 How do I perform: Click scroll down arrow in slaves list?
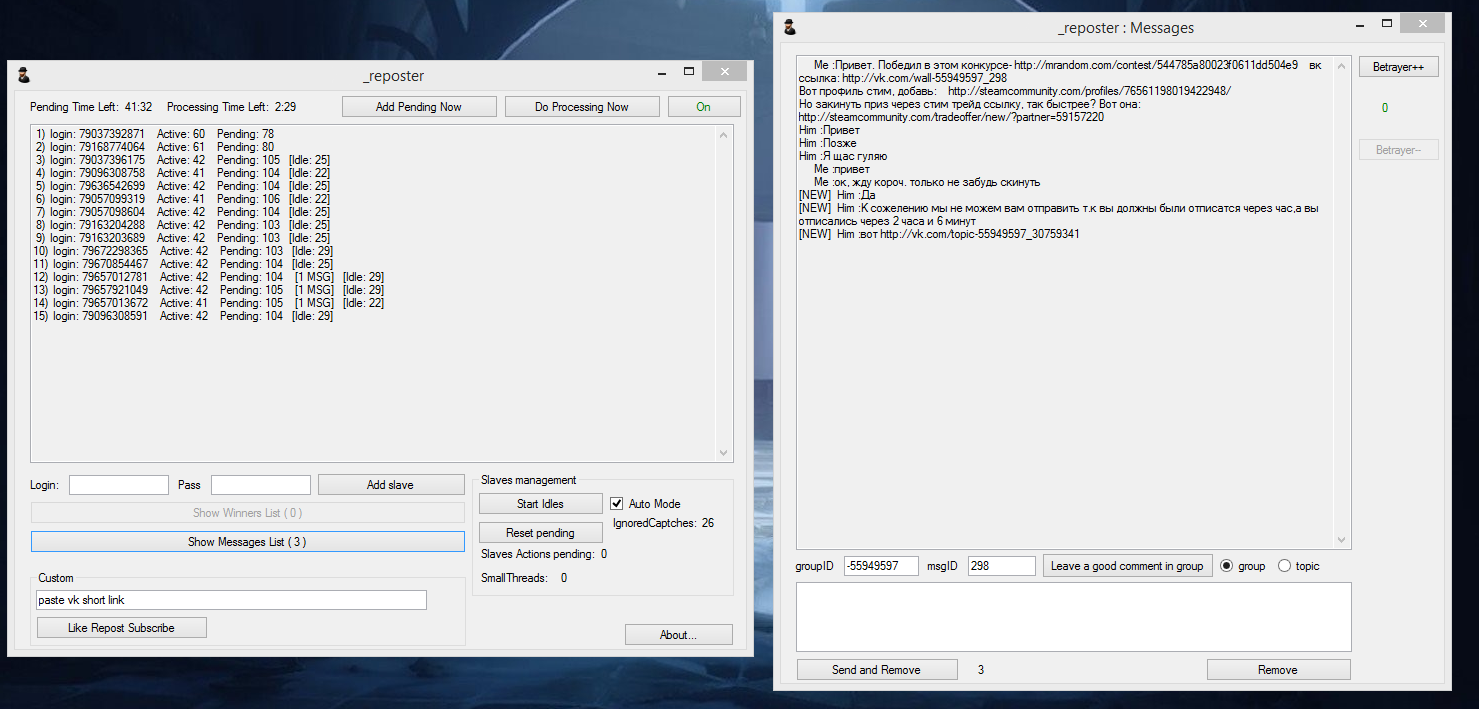[725, 454]
